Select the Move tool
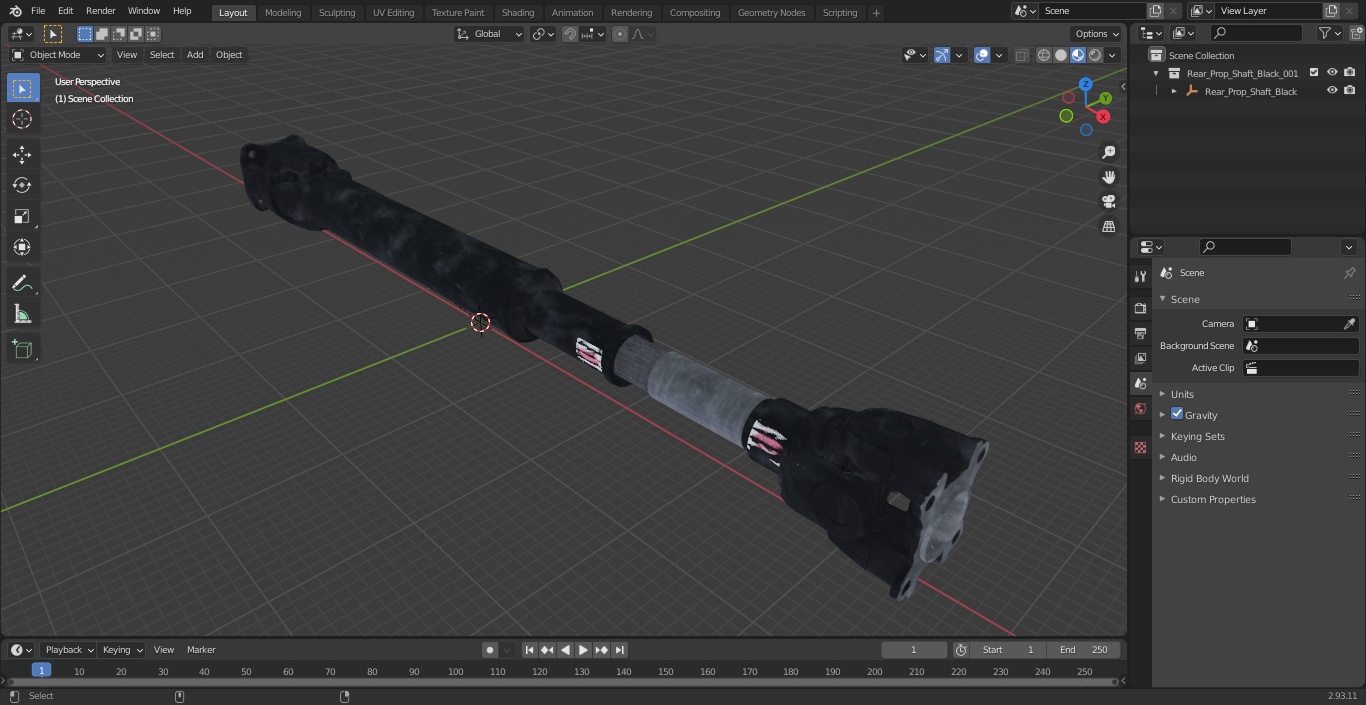 (x=22, y=155)
